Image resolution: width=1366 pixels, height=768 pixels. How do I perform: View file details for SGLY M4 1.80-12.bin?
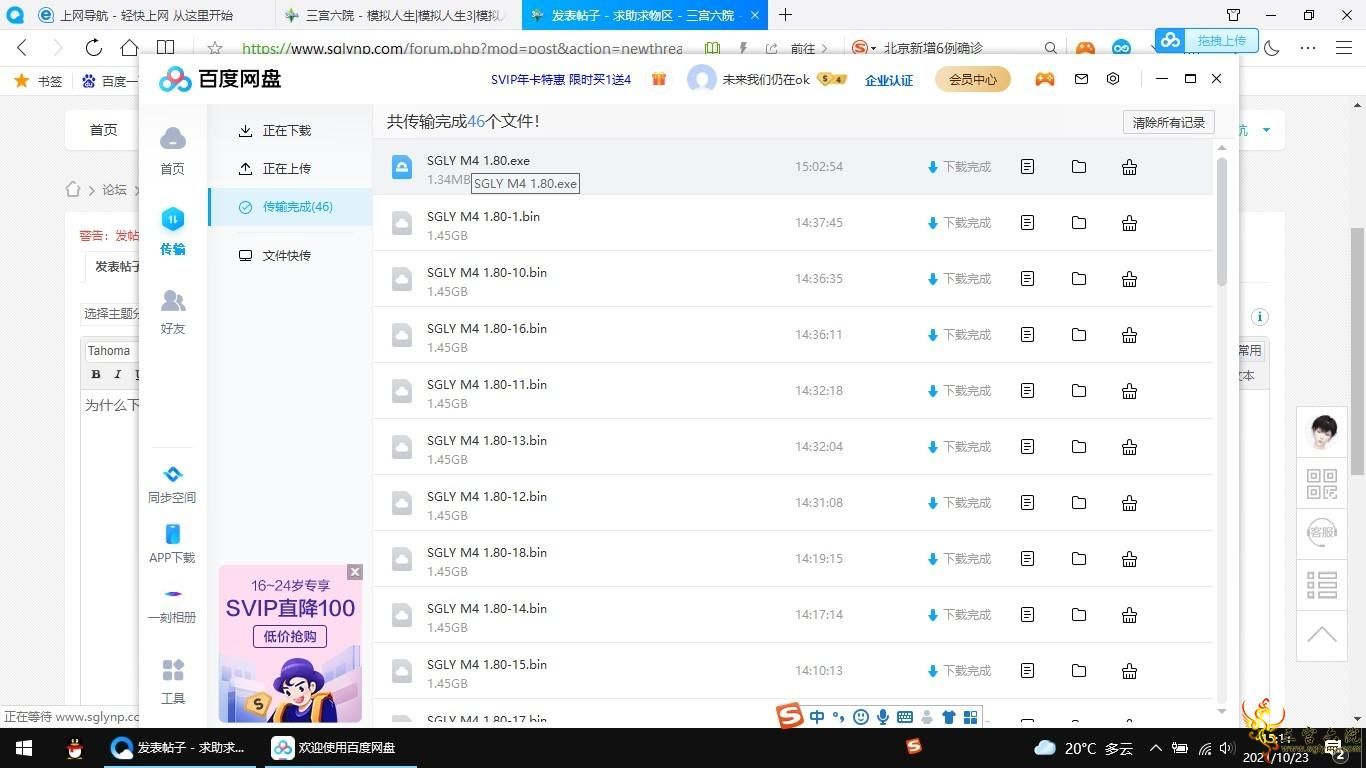click(x=1027, y=503)
